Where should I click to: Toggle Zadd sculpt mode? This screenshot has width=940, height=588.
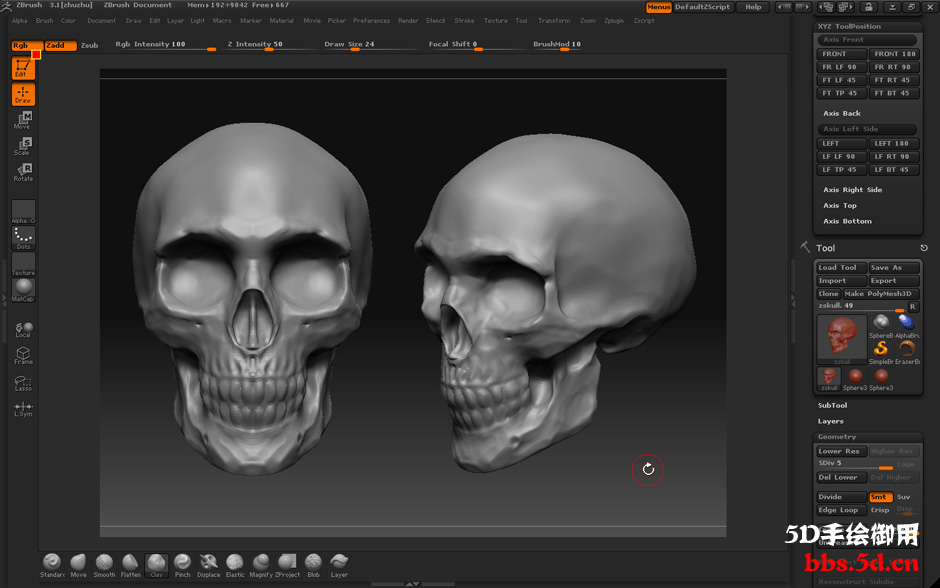[61, 46]
